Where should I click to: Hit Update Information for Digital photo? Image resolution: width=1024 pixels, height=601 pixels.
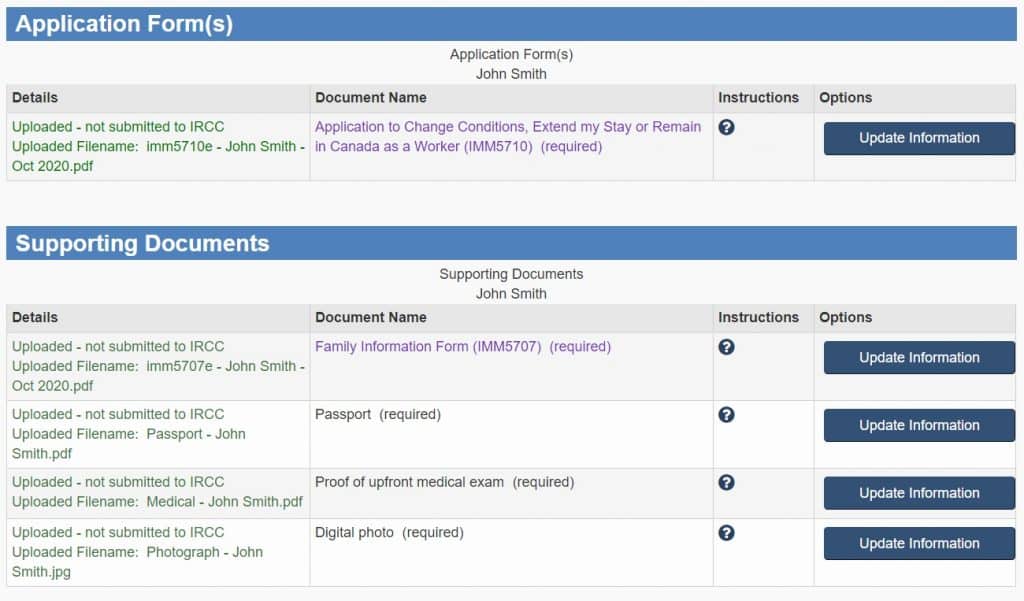[919, 543]
